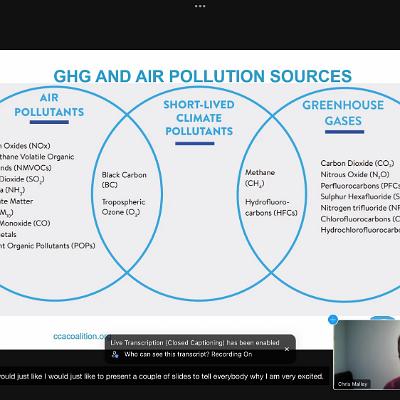Open the three-dot more options menu
Screen dimensions: 400x400
(200, 6)
